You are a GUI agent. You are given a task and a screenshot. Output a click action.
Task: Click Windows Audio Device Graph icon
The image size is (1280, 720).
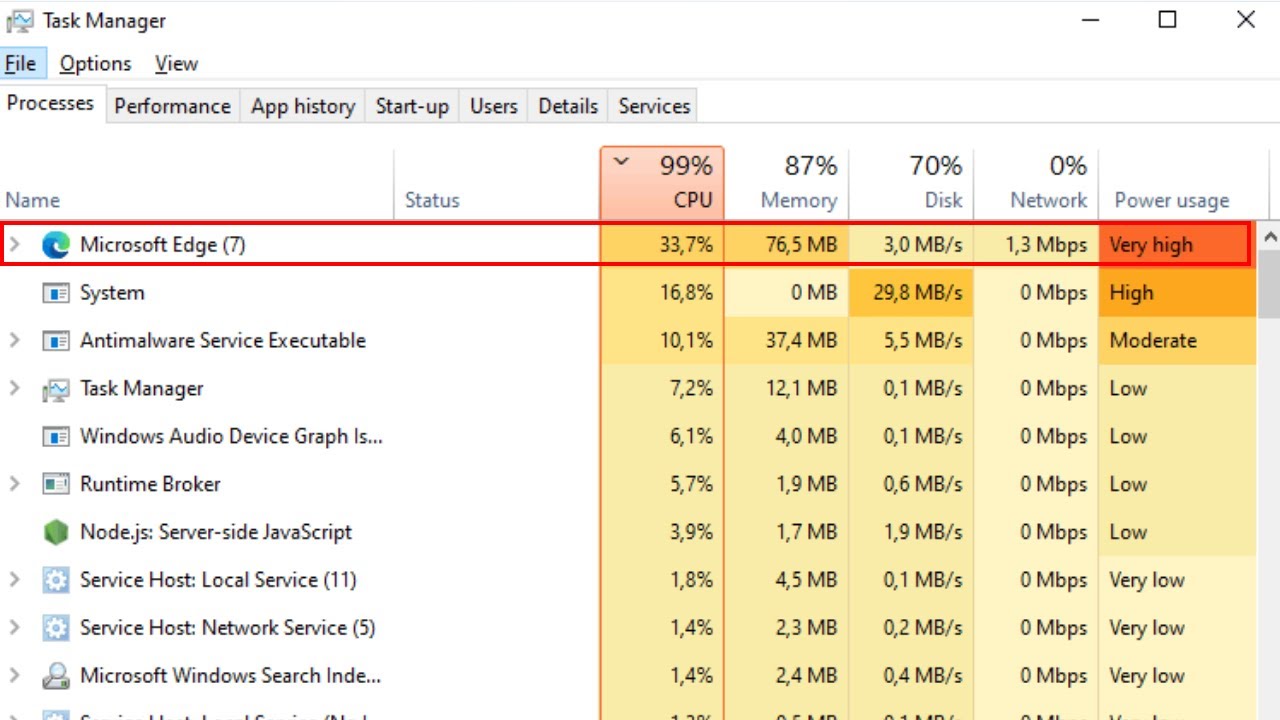[x=56, y=437]
